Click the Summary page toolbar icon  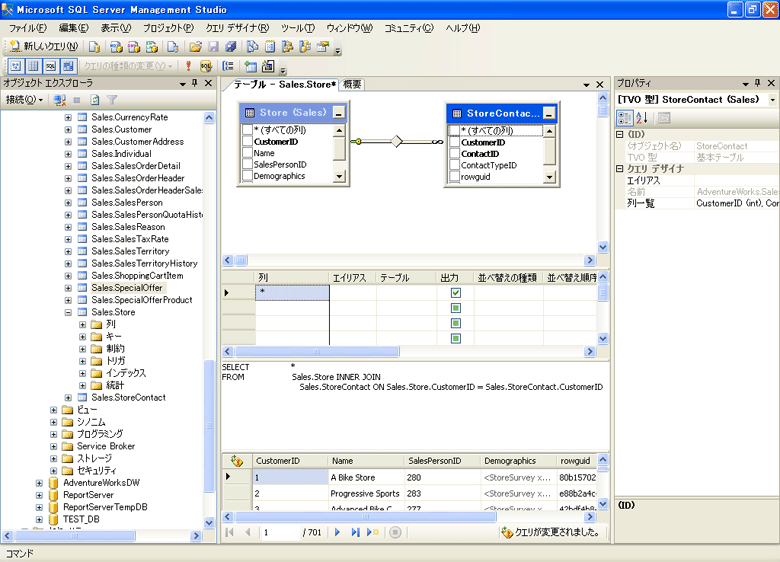(x=270, y=47)
